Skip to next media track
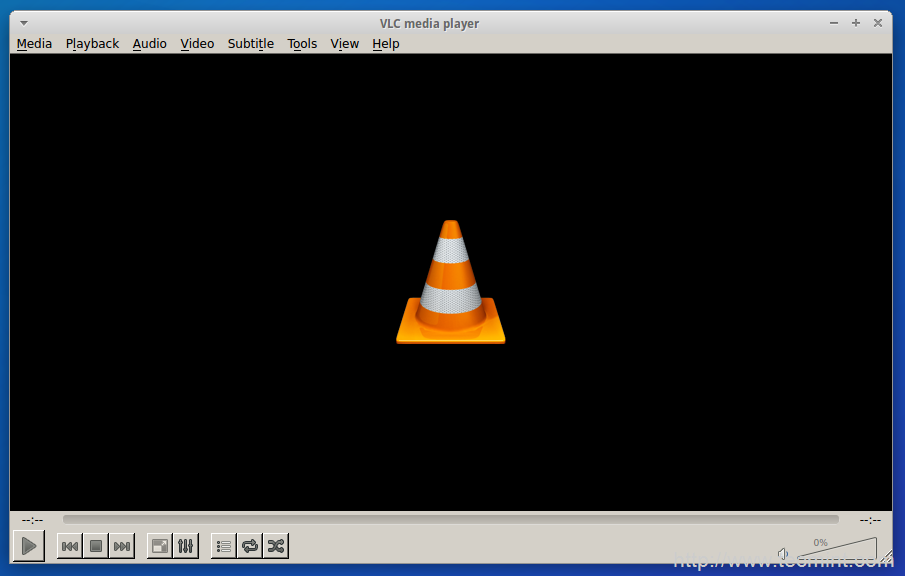 [122, 546]
